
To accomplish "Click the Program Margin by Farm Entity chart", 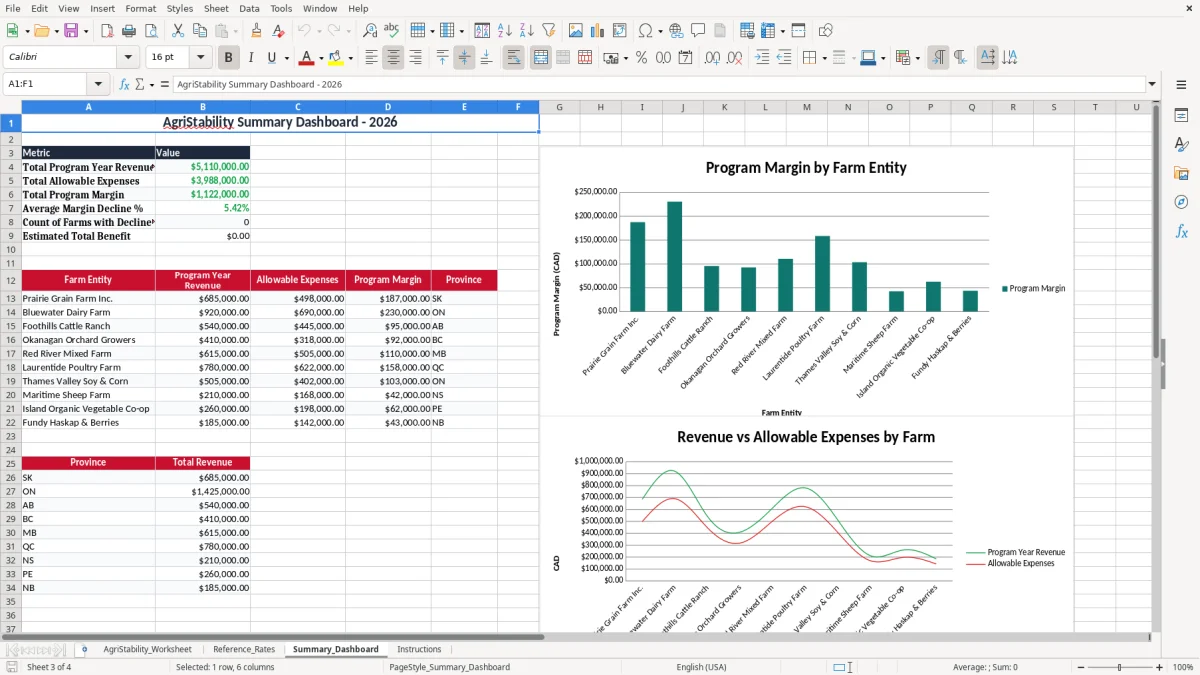I will (x=806, y=281).
